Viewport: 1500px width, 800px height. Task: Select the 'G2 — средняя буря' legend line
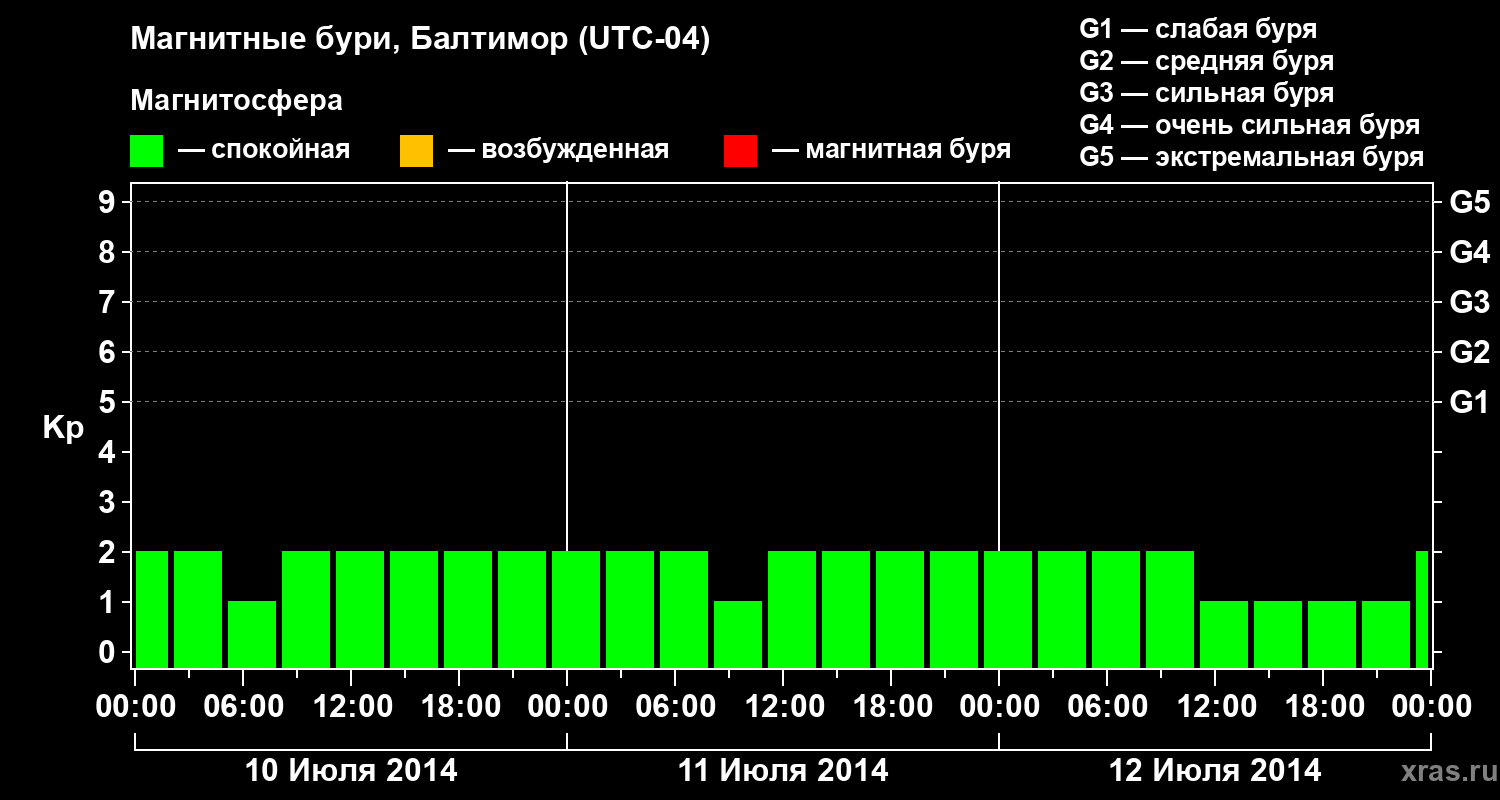(1206, 61)
